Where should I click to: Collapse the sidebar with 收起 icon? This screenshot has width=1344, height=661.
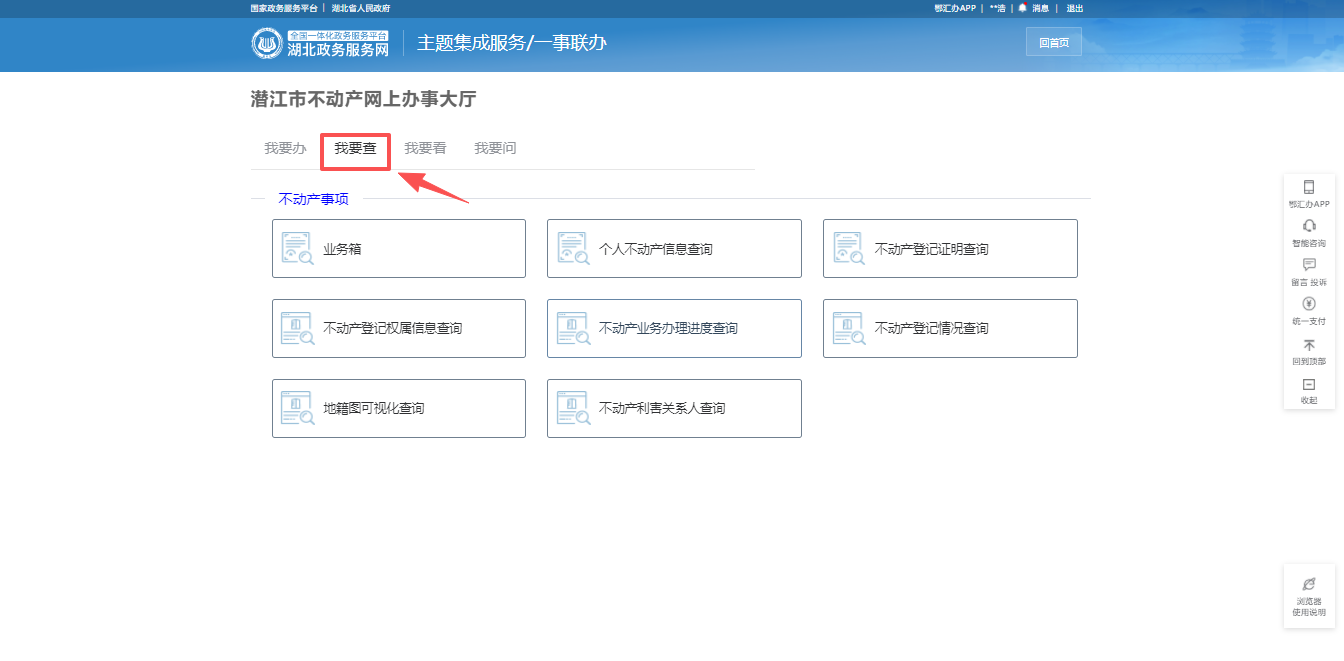click(x=1309, y=385)
